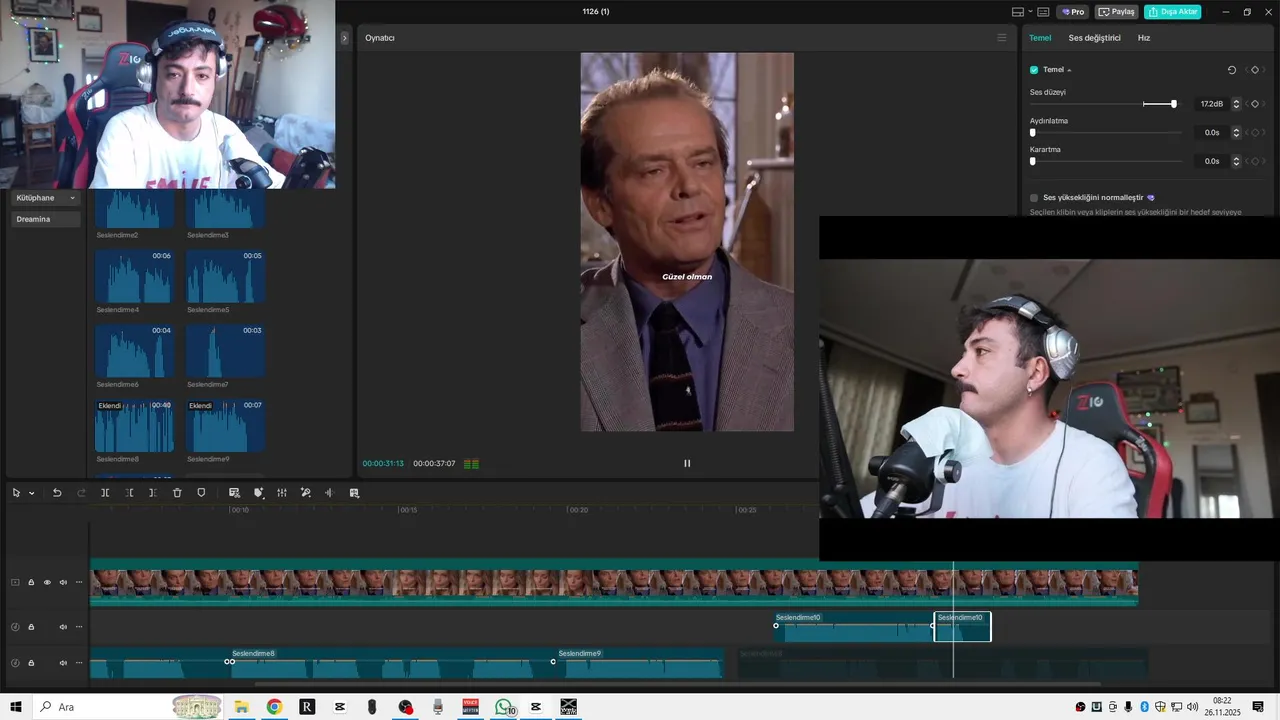Image resolution: width=1280 pixels, height=720 pixels.
Task: Switch to the Temel tab
Action: 1040,38
